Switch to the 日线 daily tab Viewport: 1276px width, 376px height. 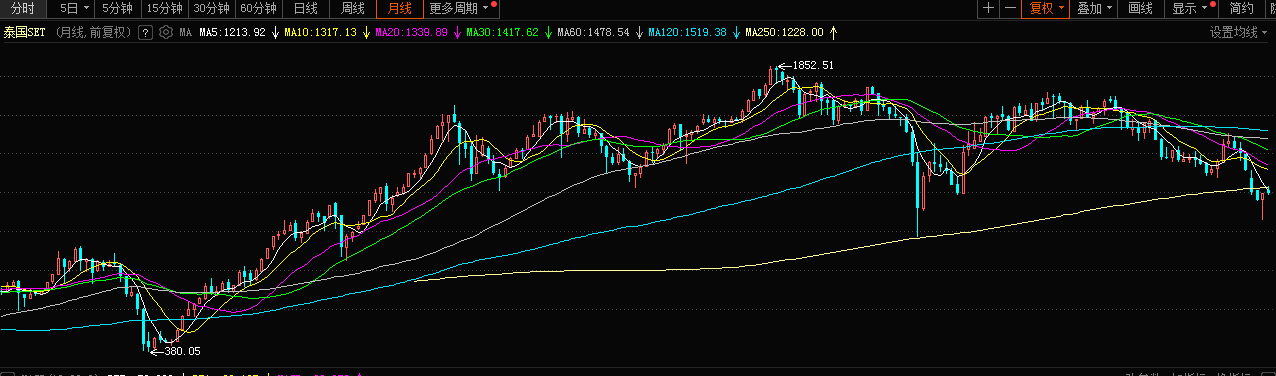pos(305,8)
